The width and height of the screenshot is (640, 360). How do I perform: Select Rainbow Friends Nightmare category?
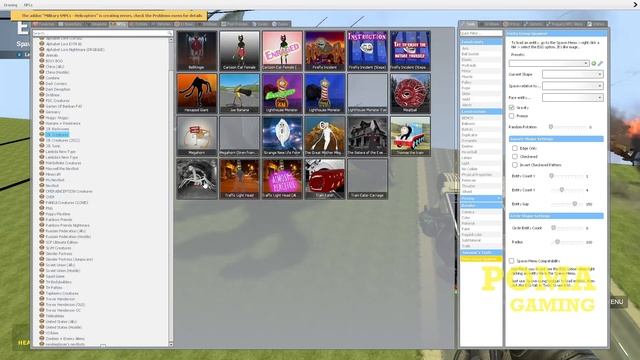(x=67, y=225)
